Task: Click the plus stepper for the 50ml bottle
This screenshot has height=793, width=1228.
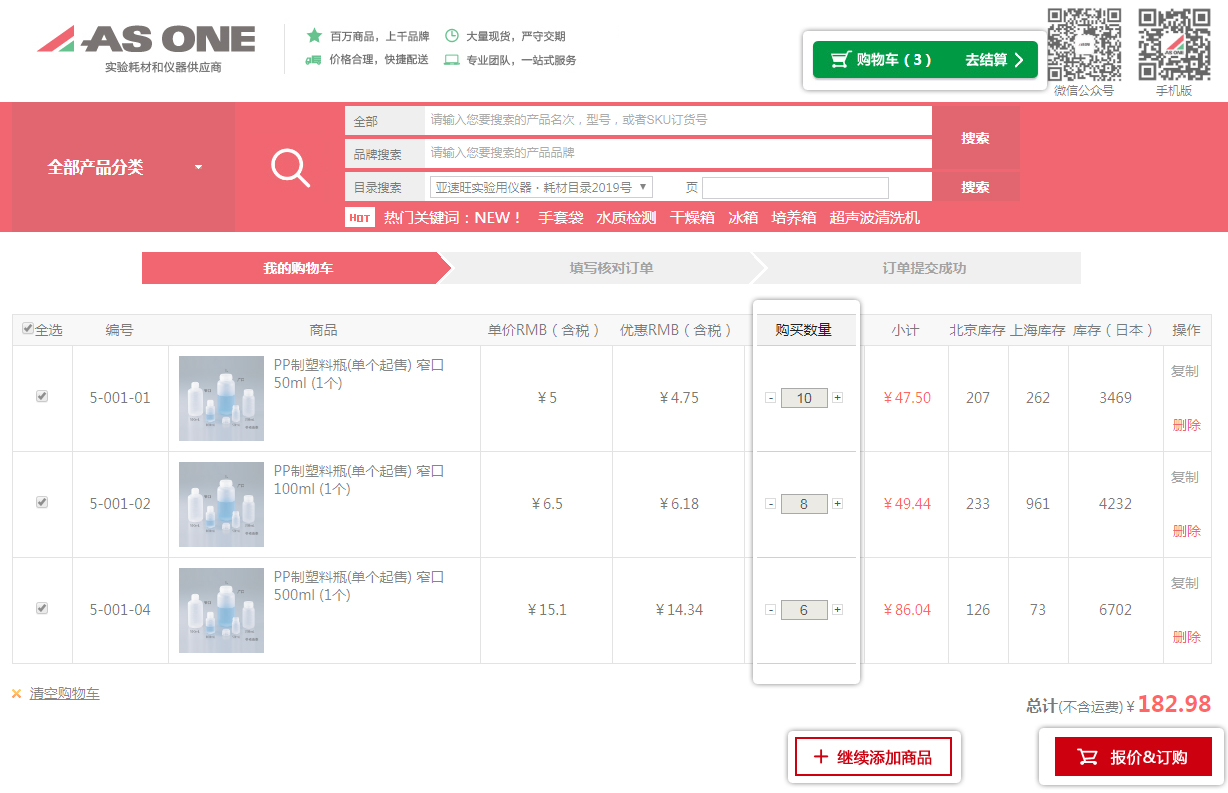Action: click(837, 398)
